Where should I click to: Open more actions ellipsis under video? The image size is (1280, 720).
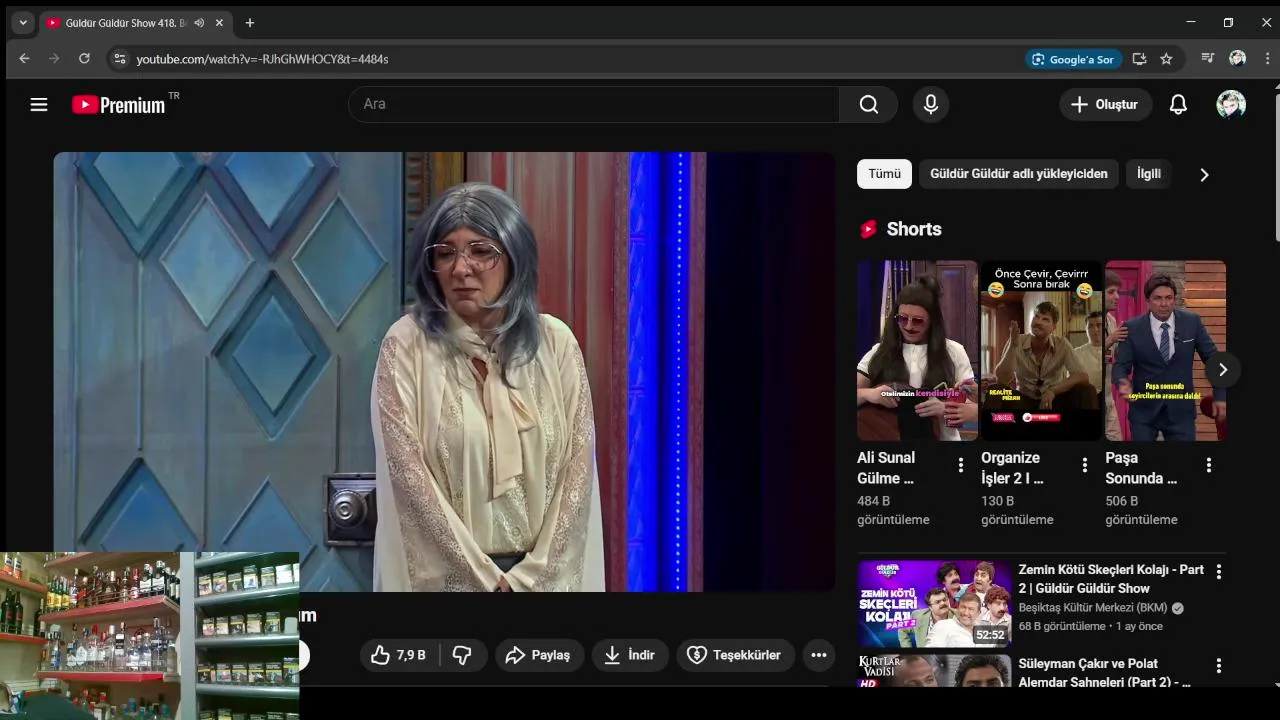819,655
